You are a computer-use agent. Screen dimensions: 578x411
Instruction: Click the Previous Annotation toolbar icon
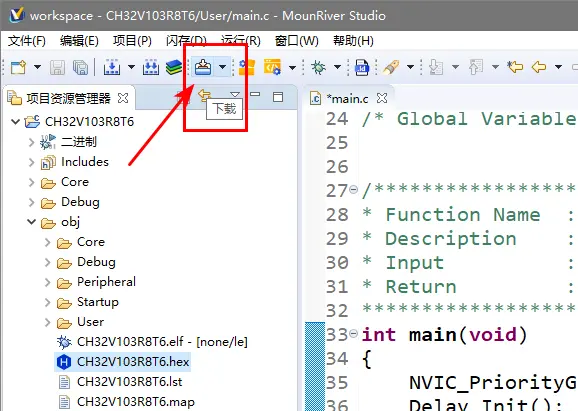point(476,67)
